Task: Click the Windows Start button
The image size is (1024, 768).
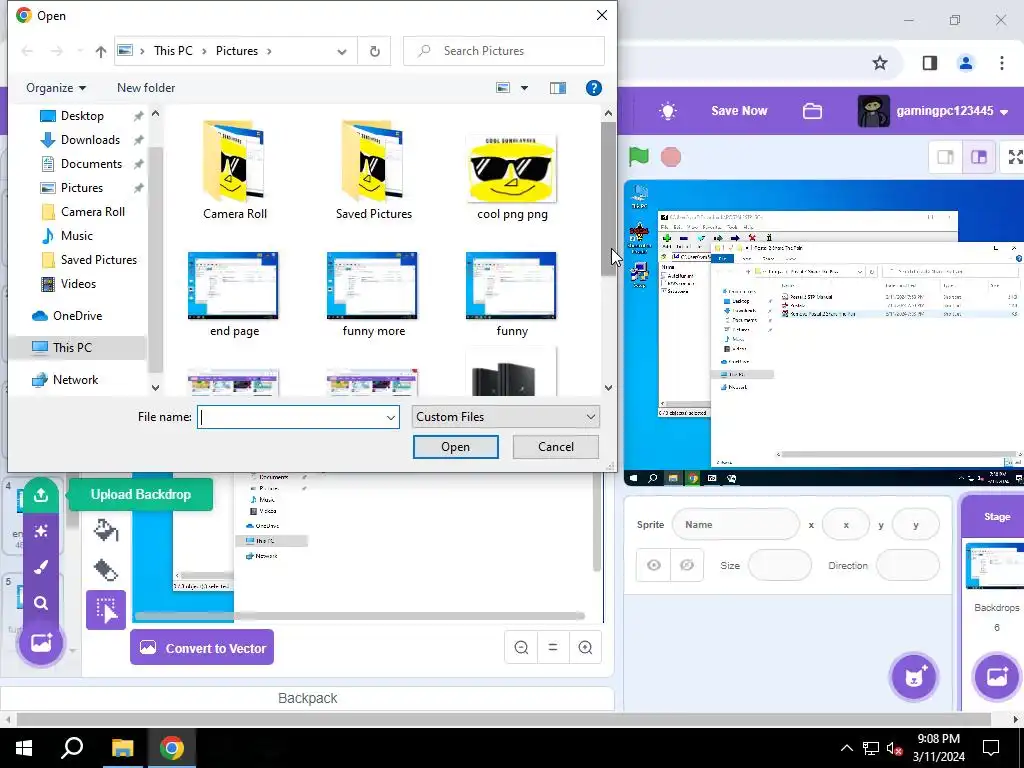Action: pos(24,748)
